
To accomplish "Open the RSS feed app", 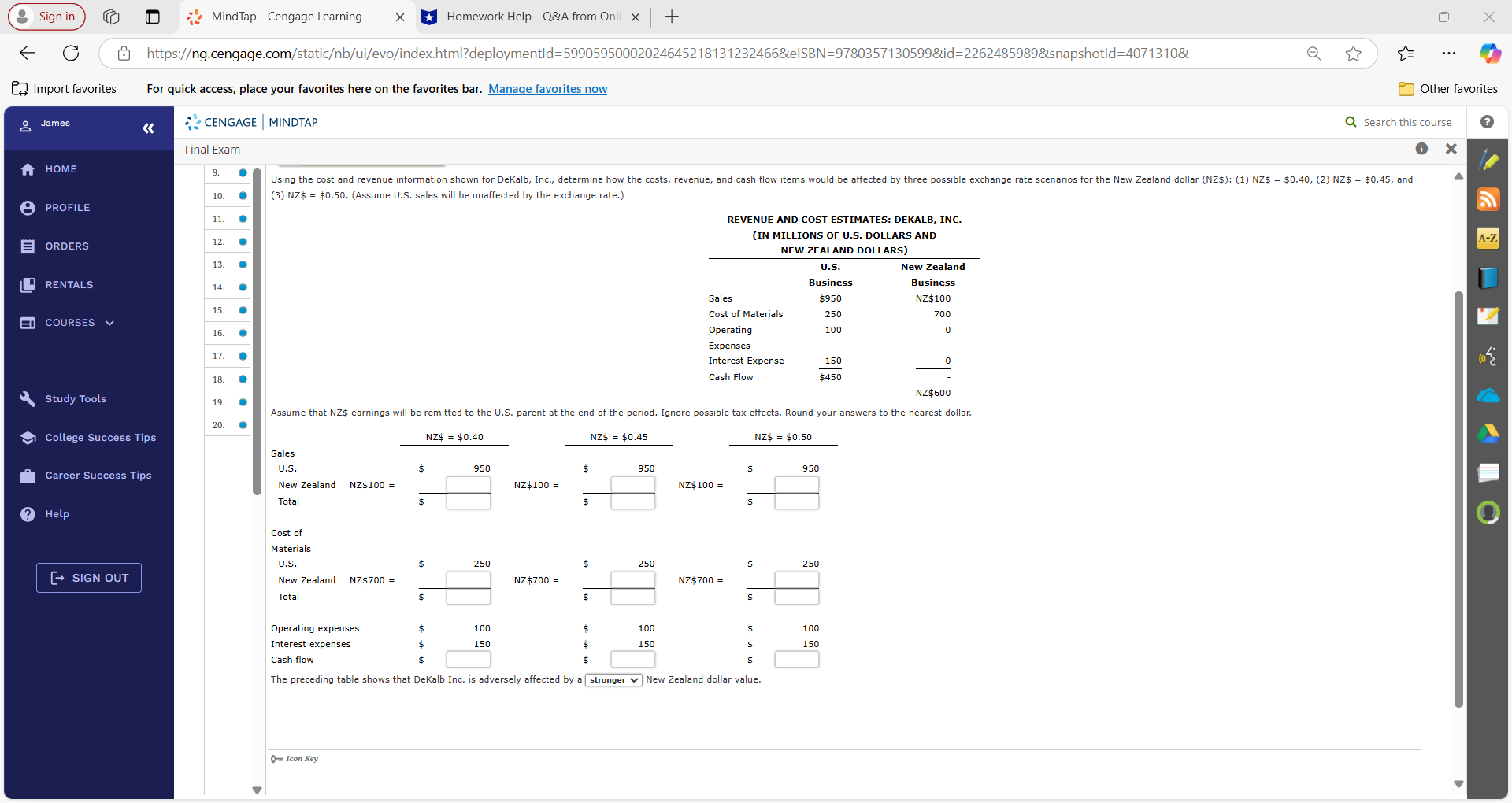I will [1488, 199].
